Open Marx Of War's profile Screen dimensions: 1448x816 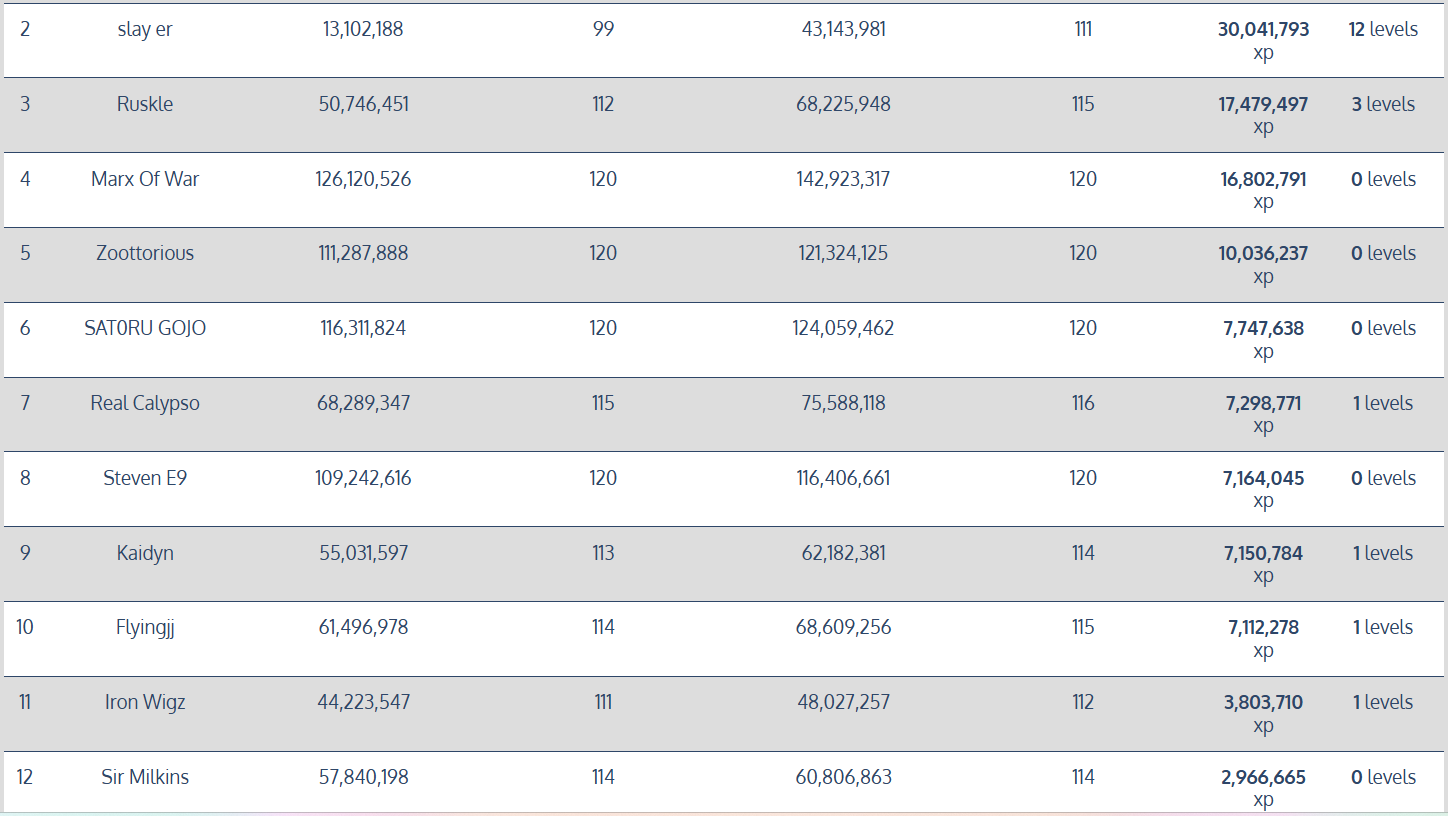pos(145,179)
